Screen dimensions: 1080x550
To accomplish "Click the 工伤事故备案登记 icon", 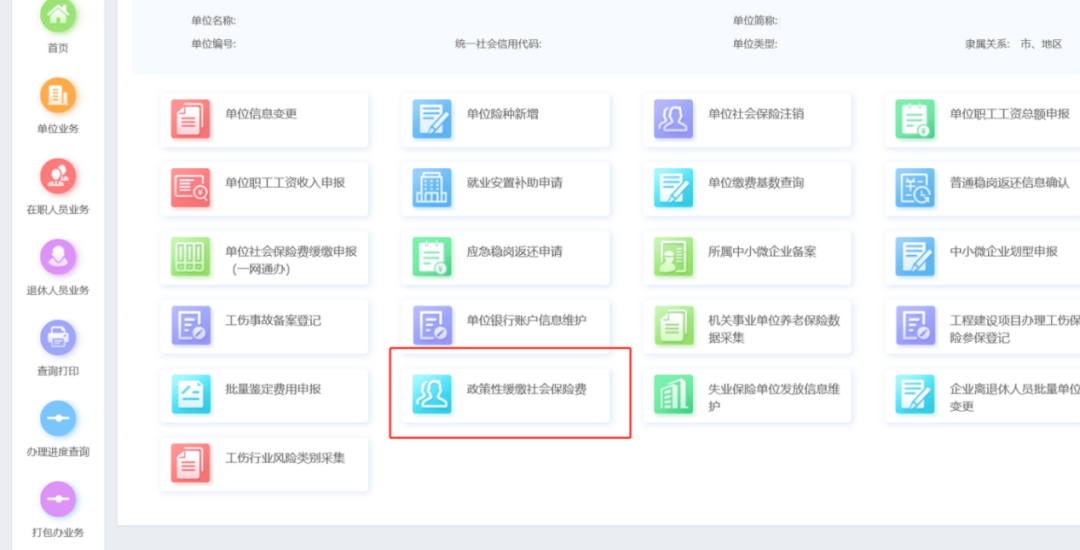I will pyautogui.click(x=191, y=326).
